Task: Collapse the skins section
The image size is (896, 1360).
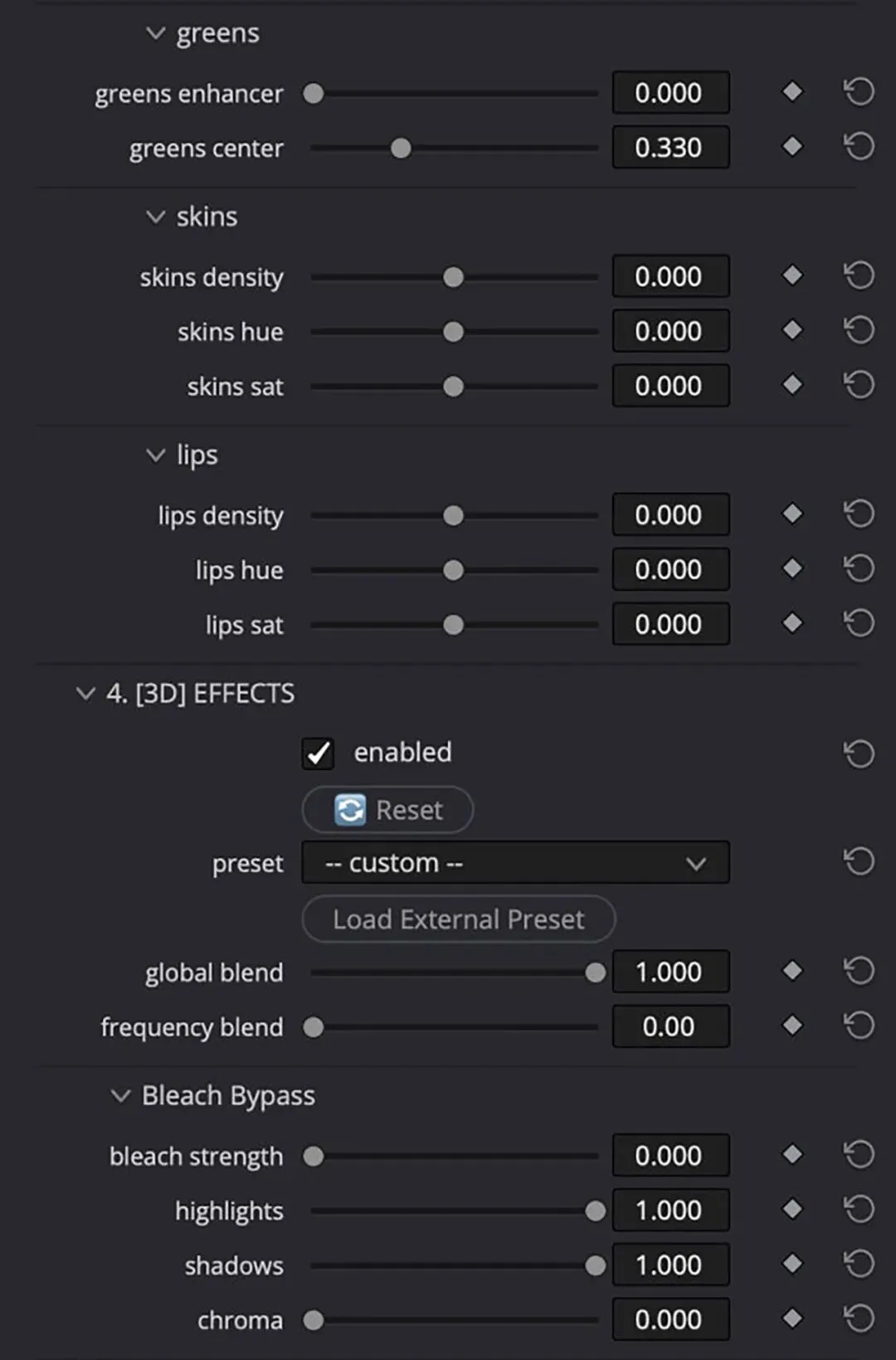Action: [x=155, y=217]
